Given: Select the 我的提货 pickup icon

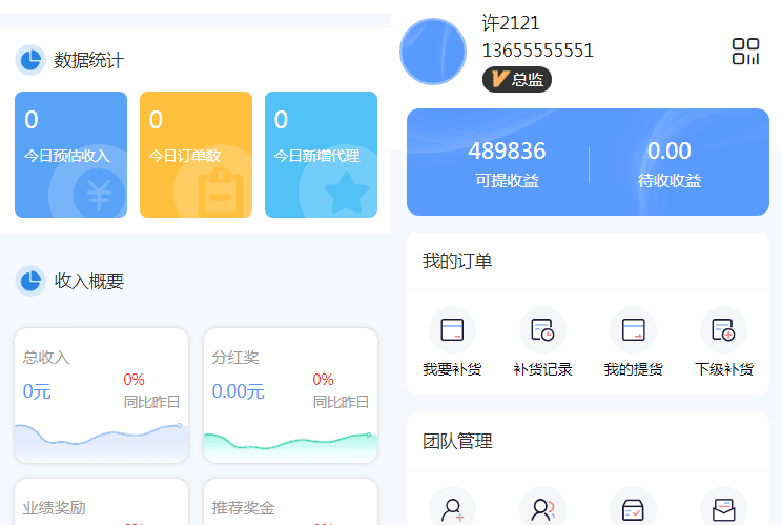Looking at the screenshot, I should 633,329.
